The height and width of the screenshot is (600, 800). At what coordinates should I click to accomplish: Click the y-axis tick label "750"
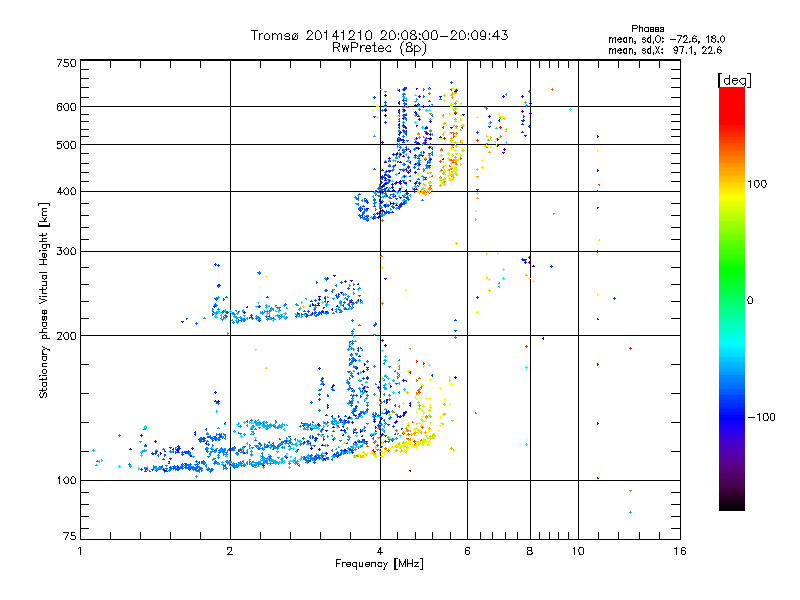[66, 63]
